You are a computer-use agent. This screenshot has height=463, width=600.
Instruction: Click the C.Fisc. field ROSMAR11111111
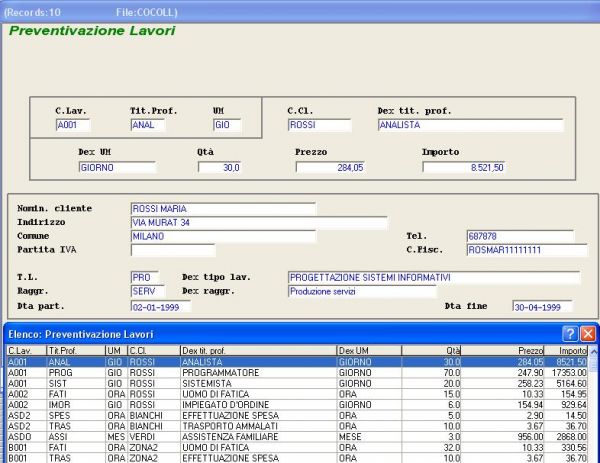527,250
